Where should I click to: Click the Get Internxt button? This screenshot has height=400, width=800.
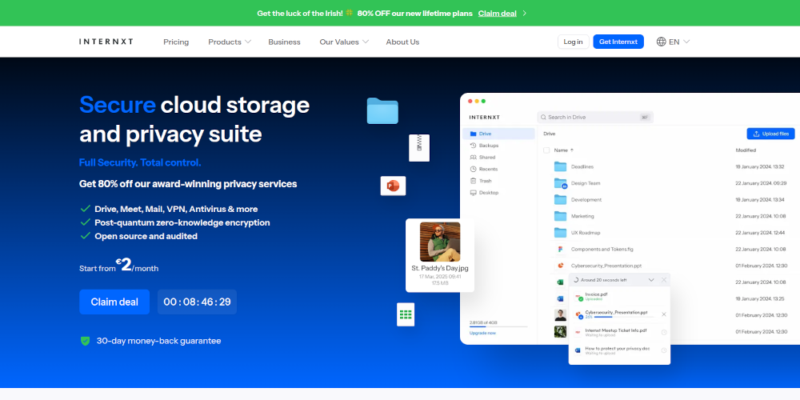618,42
